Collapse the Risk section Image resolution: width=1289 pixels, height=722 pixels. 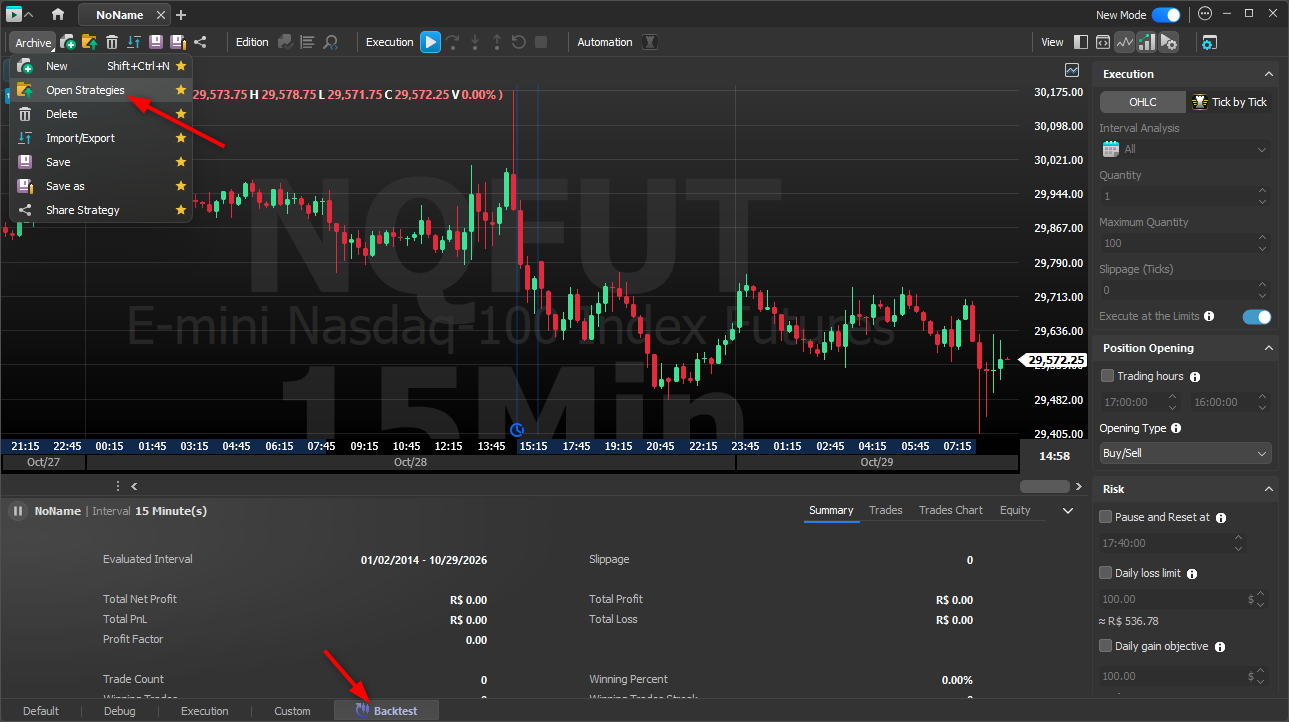click(1269, 489)
